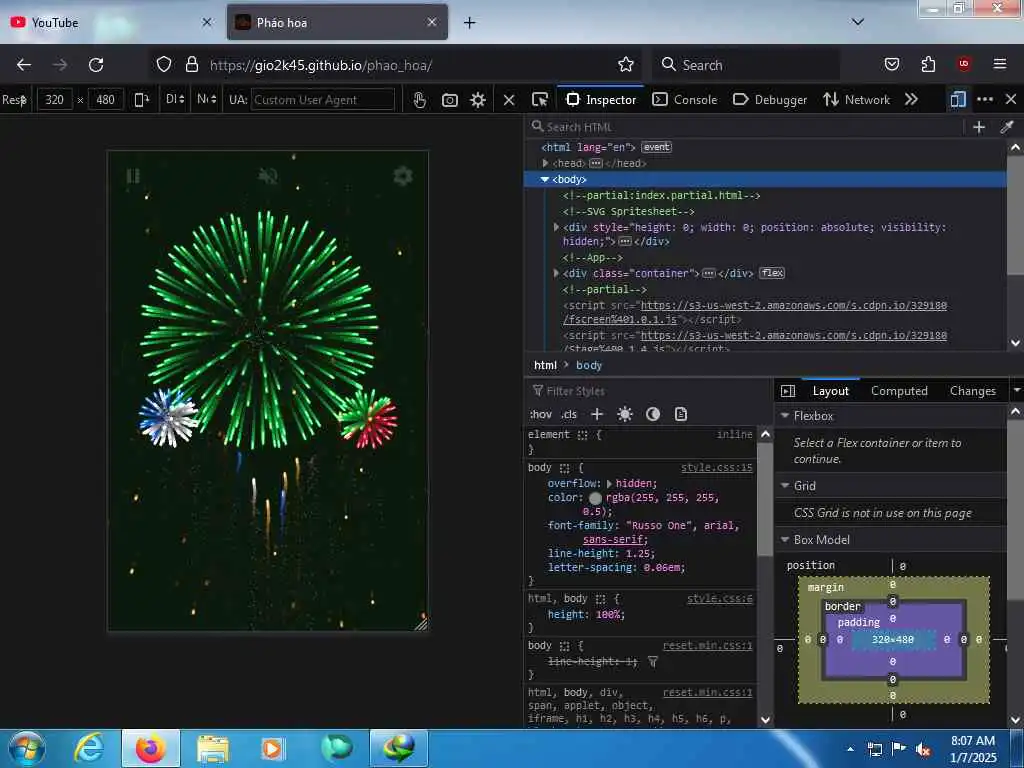Viewport: 1024px width, 768px height.
Task: Open the Firefox hamburger menu
Action: click(1000, 64)
